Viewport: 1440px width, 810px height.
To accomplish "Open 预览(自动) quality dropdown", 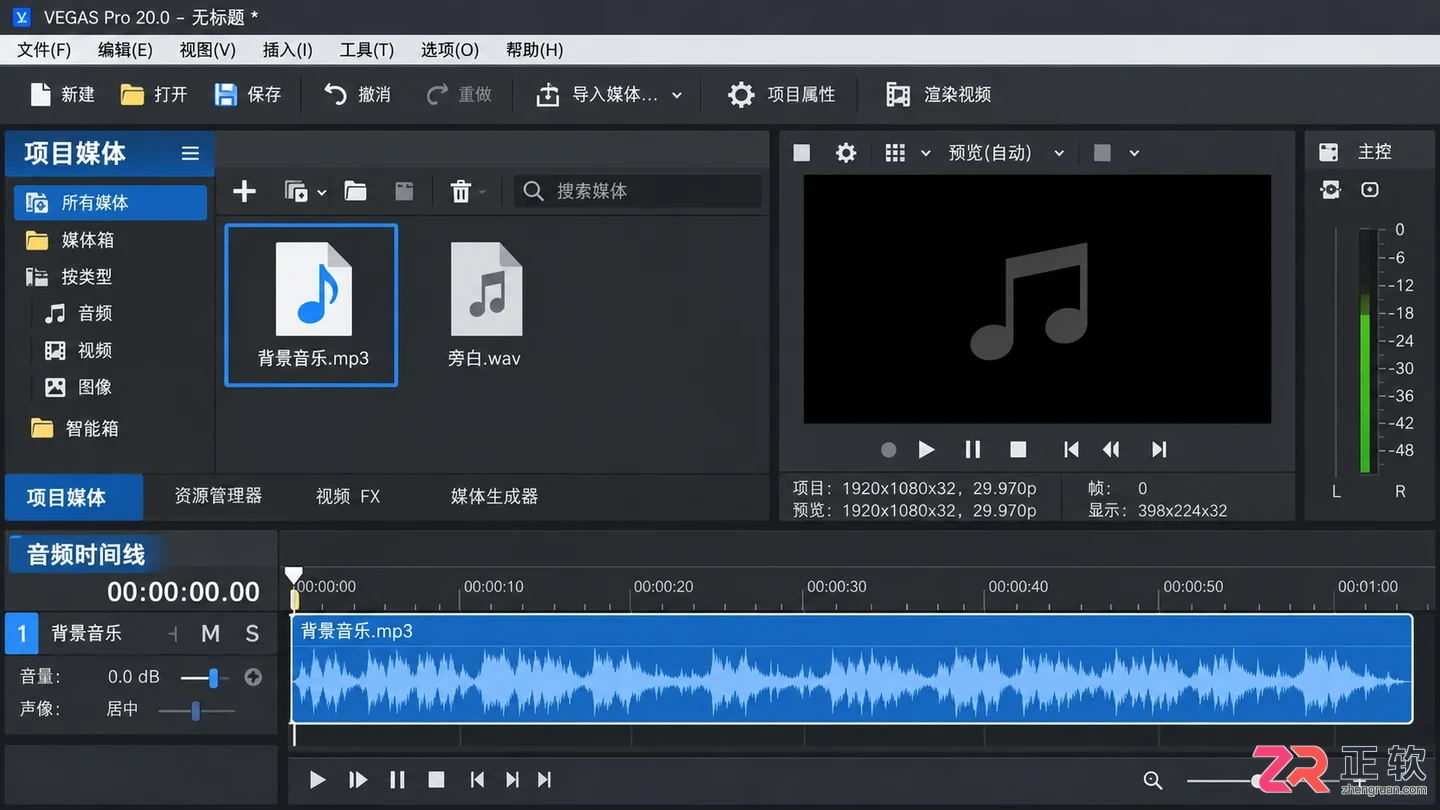I will pyautogui.click(x=1005, y=153).
